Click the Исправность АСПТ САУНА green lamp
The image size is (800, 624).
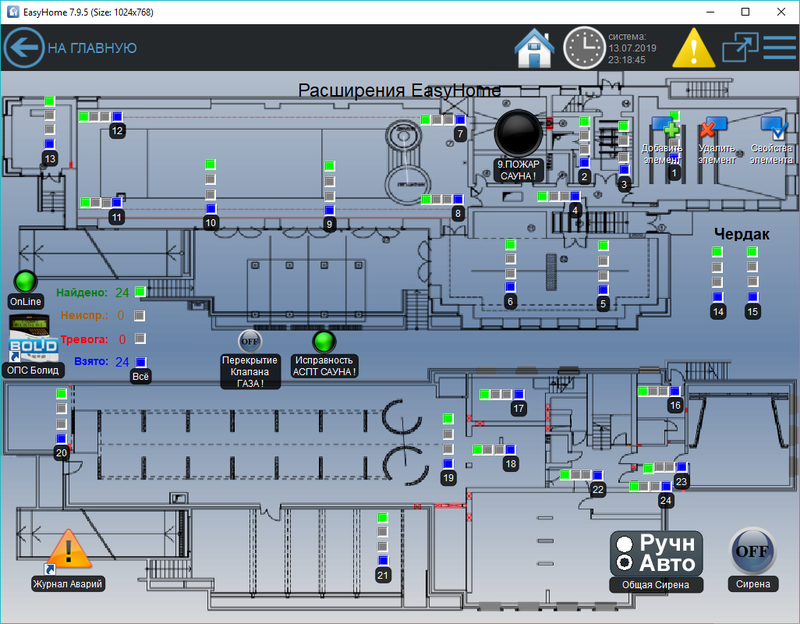324,341
